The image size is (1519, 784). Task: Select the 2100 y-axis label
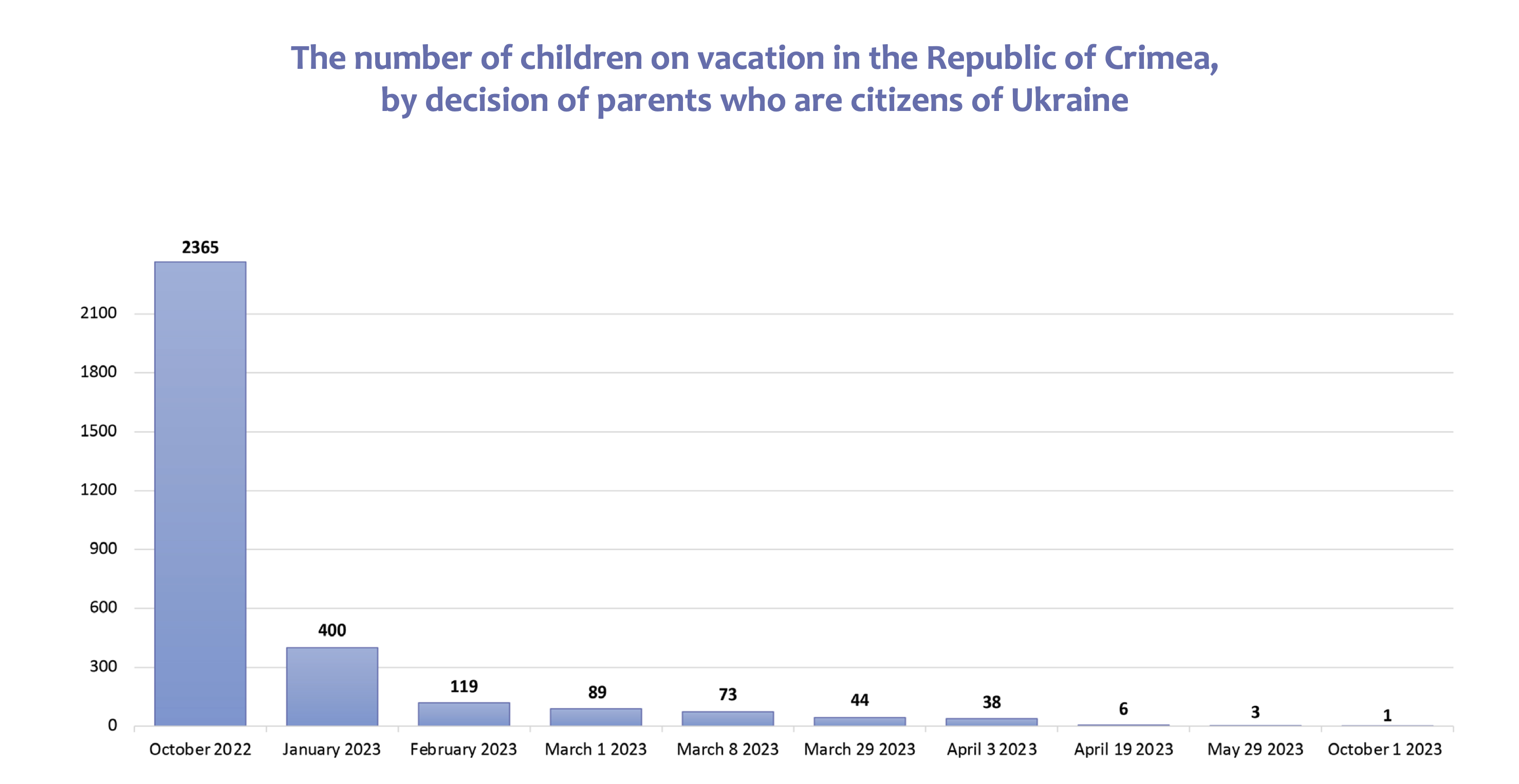click(x=99, y=313)
